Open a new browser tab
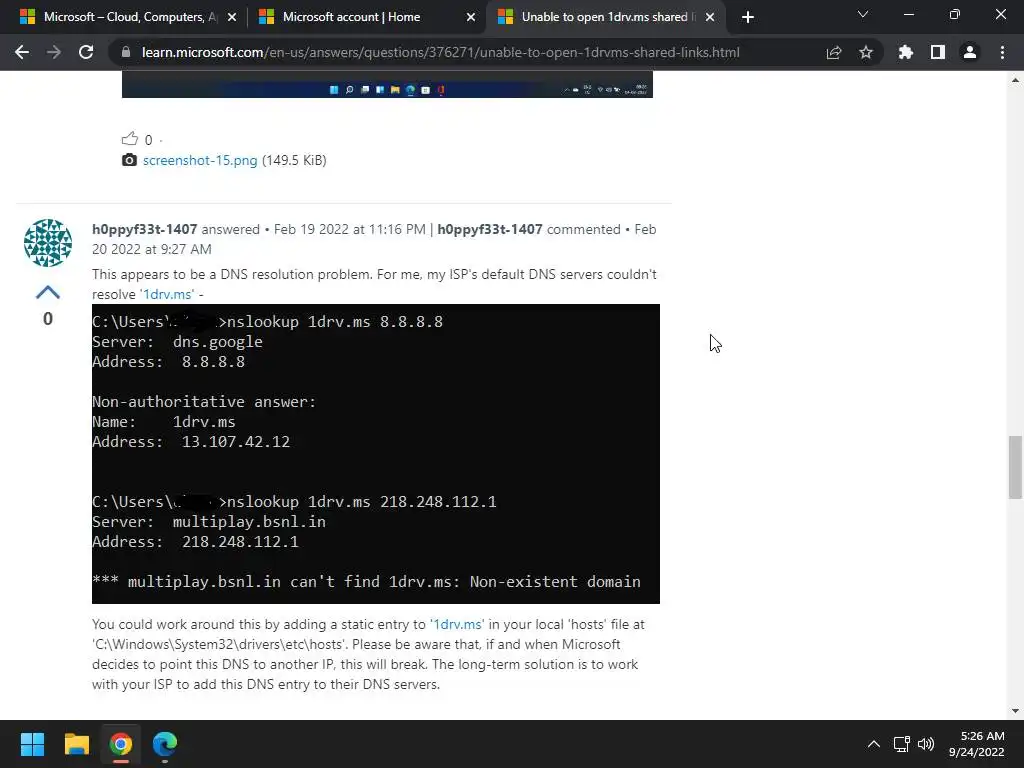Viewport: 1024px width, 768px height. coord(748,17)
